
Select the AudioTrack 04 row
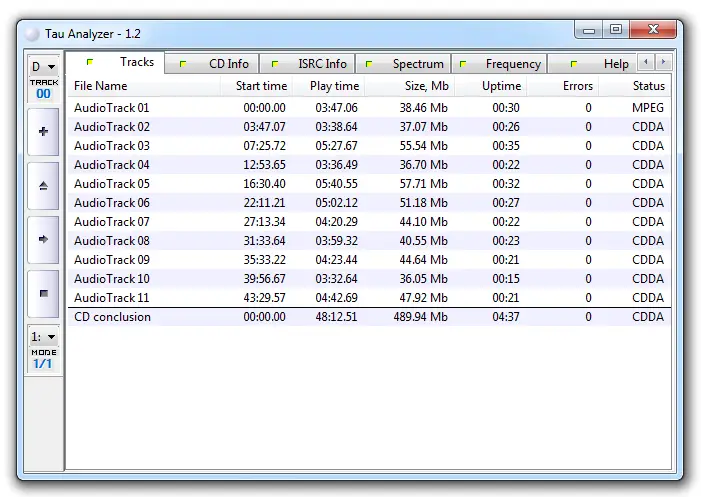369,165
